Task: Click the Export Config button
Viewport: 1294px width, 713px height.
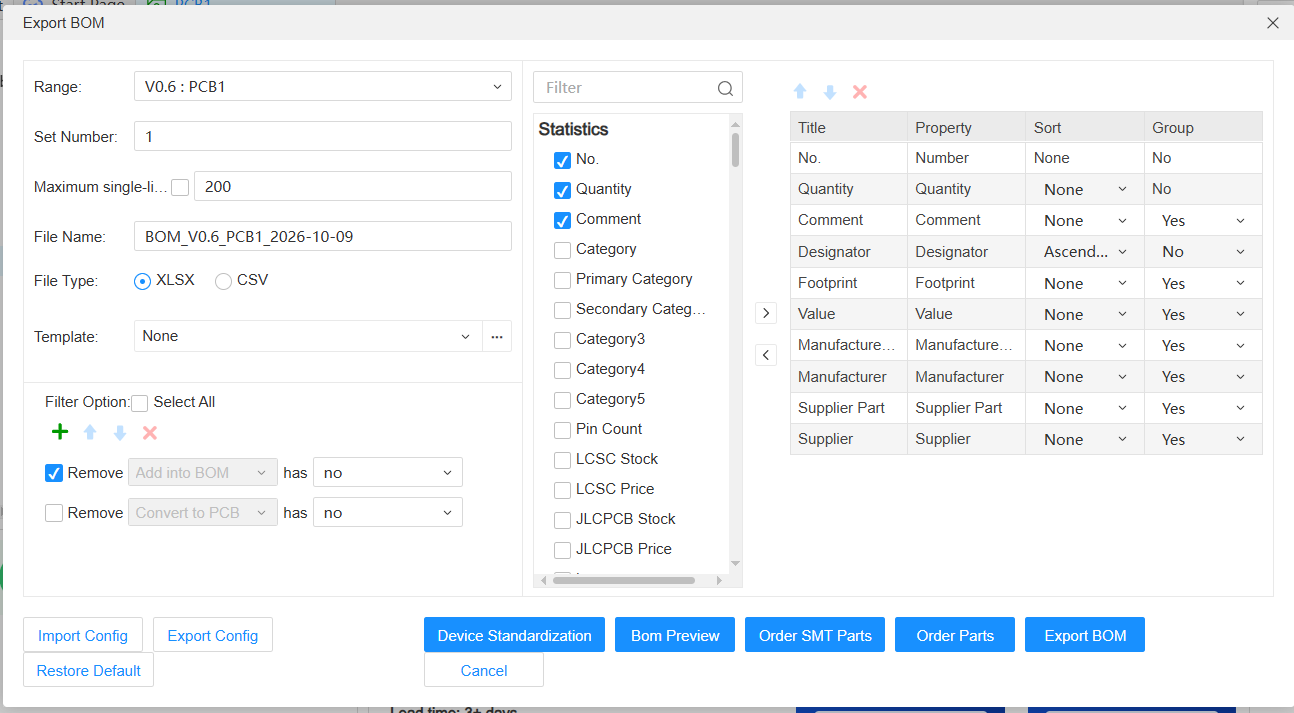Action: [213, 635]
